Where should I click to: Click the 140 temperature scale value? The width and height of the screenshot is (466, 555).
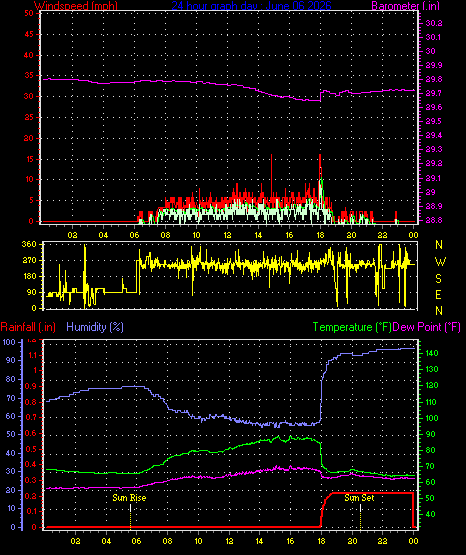[432, 353]
